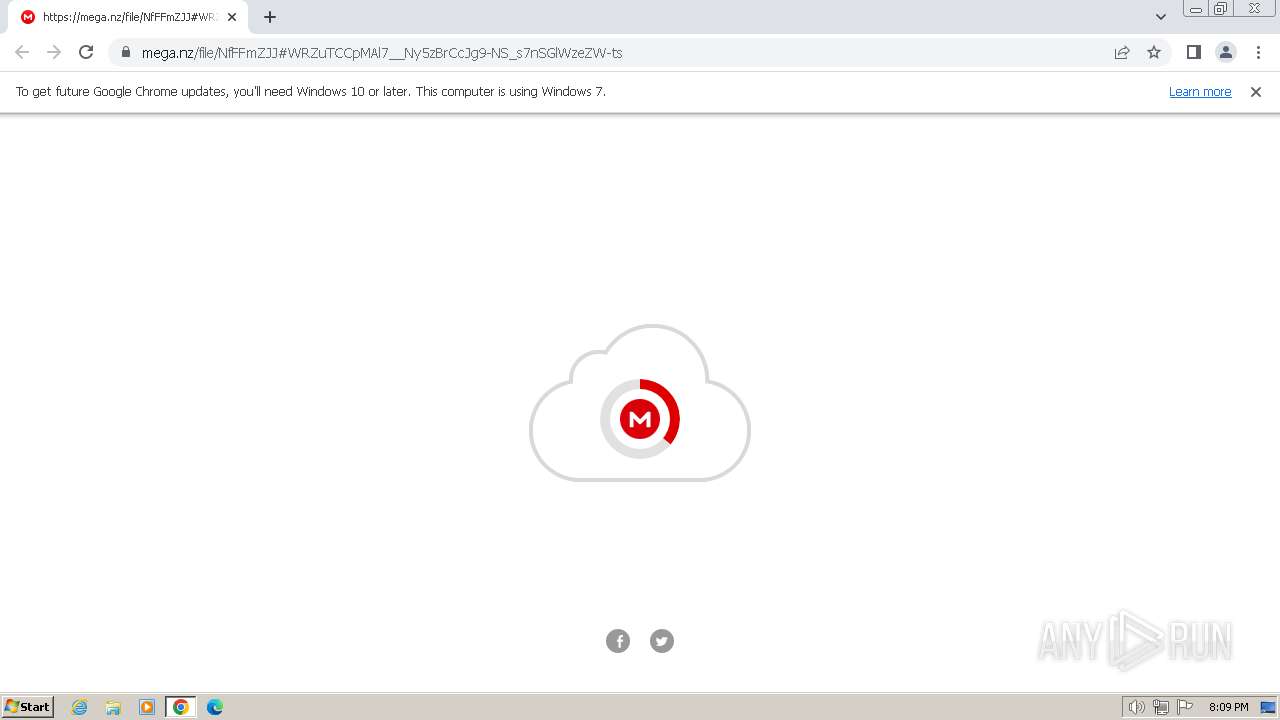Viewport: 1280px width, 720px height.
Task: Close the mega.nz tab
Action: point(232,17)
